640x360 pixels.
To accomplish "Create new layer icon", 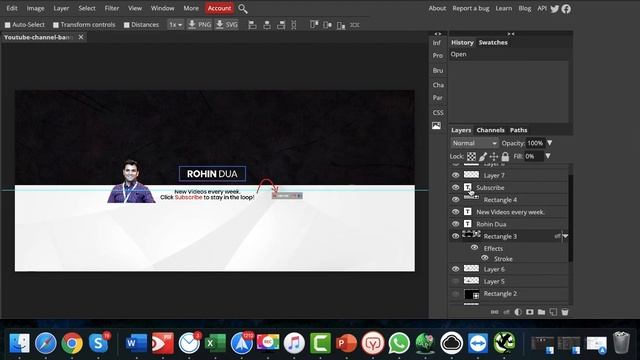I will point(553,312).
